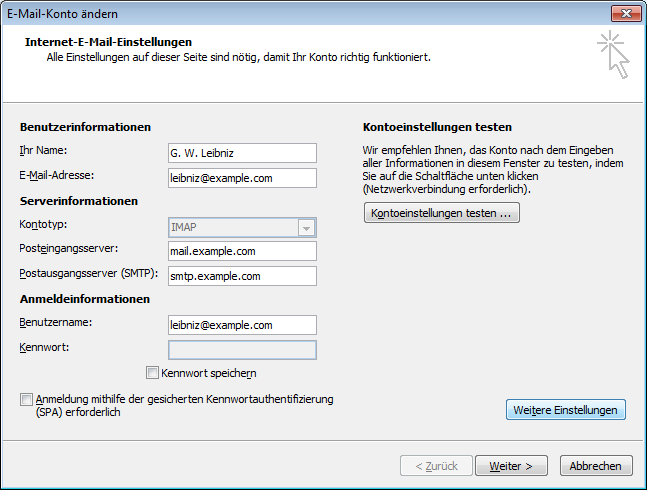Click inside the Kontotyp combo box

tap(242, 228)
